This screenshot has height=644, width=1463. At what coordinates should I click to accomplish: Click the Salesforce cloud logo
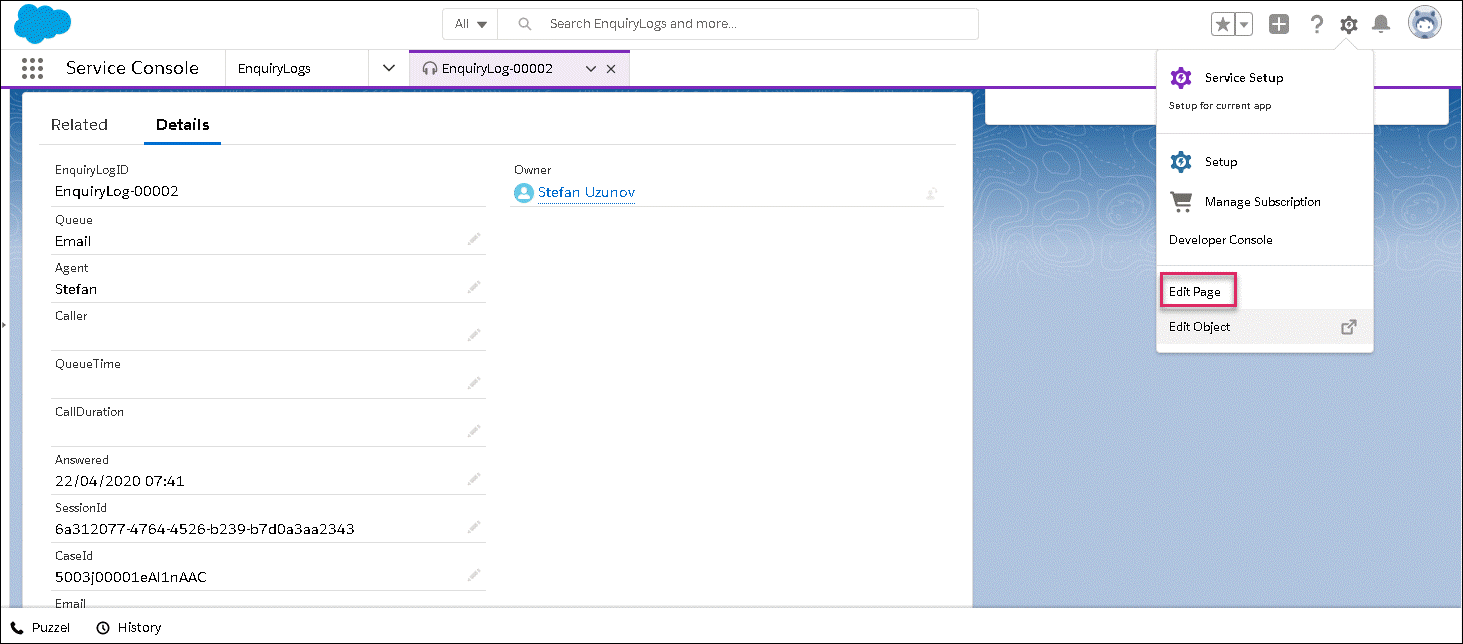pos(43,24)
